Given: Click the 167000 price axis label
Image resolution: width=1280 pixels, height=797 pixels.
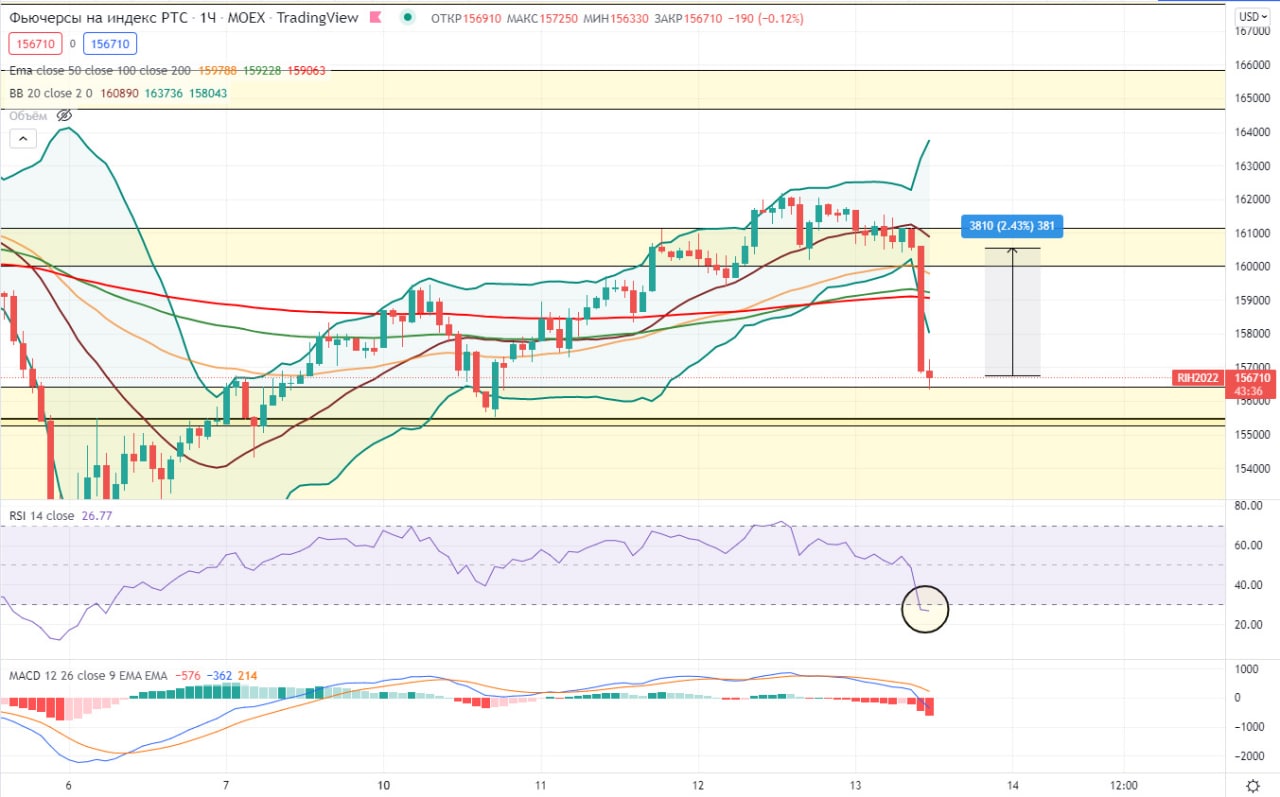Looking at the screenshot, I should point(1253,31).
